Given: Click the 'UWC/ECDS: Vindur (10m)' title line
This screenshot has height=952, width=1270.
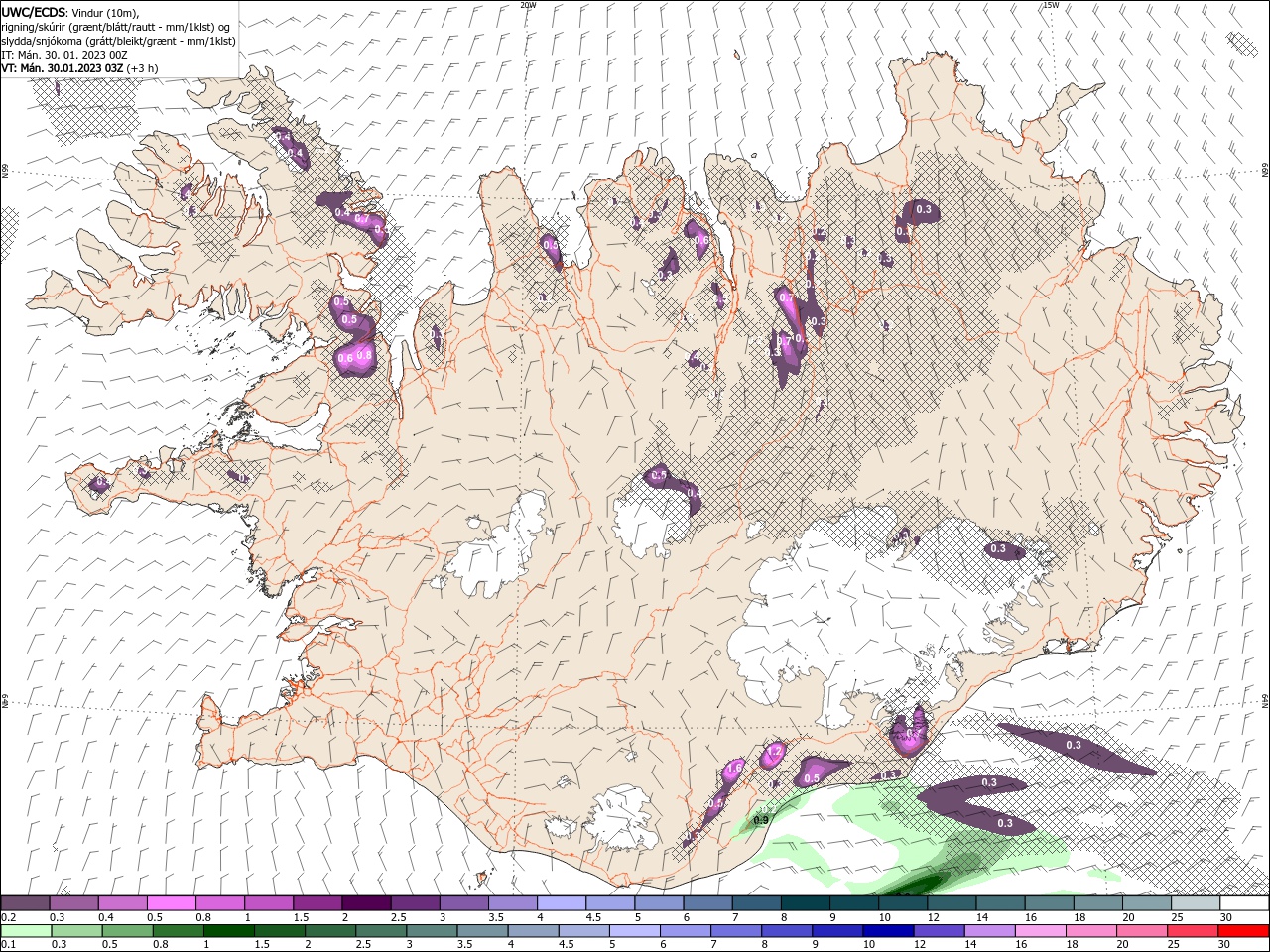Looking at the screenshot, I should click(69, 12).
